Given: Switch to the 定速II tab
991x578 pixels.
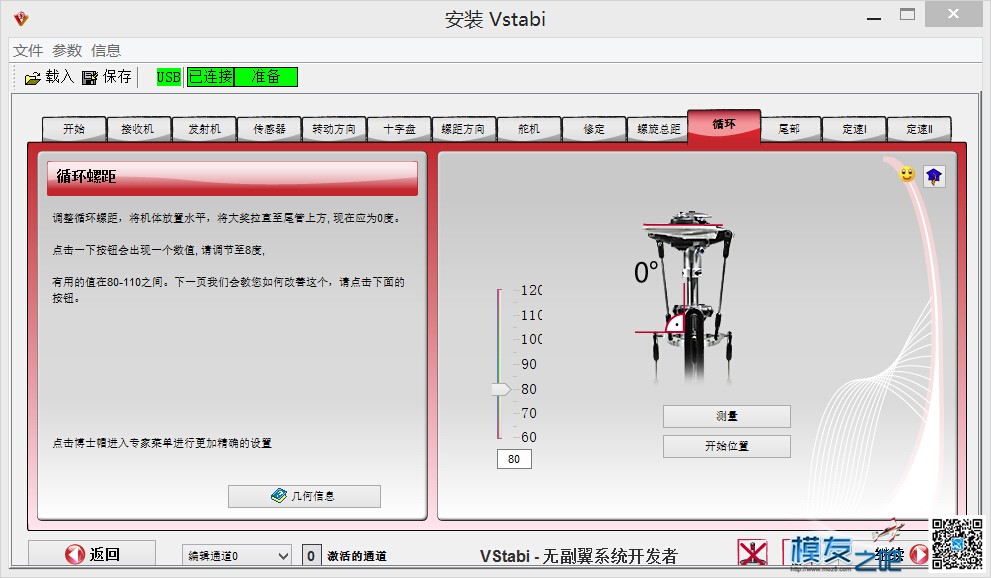Looking at the screenshot, I should pyautogui.click(x=919, y=129).
